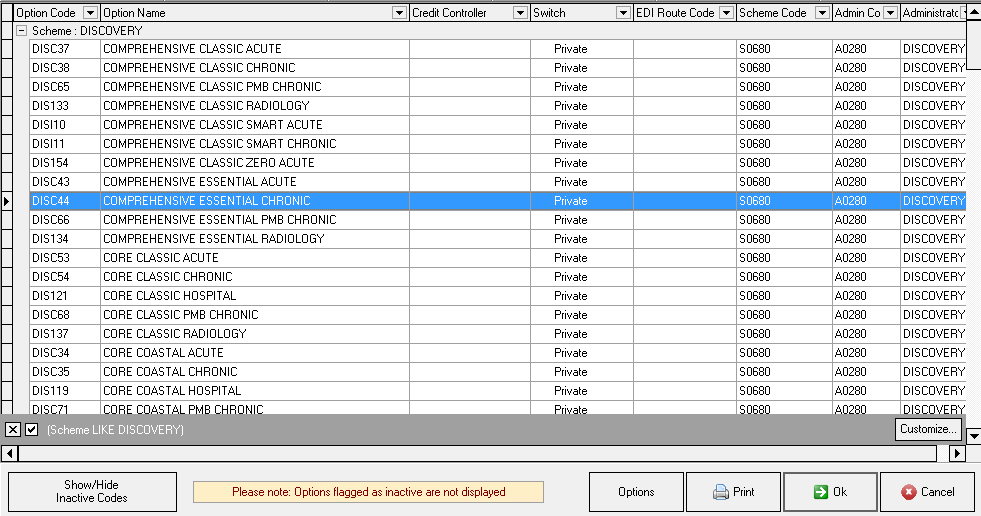This screenshot has width=981, height=516.
Task: Select COMPREHENSIVE CLASSIC SMART CHRONIC row
Action: tap(255, 144)
